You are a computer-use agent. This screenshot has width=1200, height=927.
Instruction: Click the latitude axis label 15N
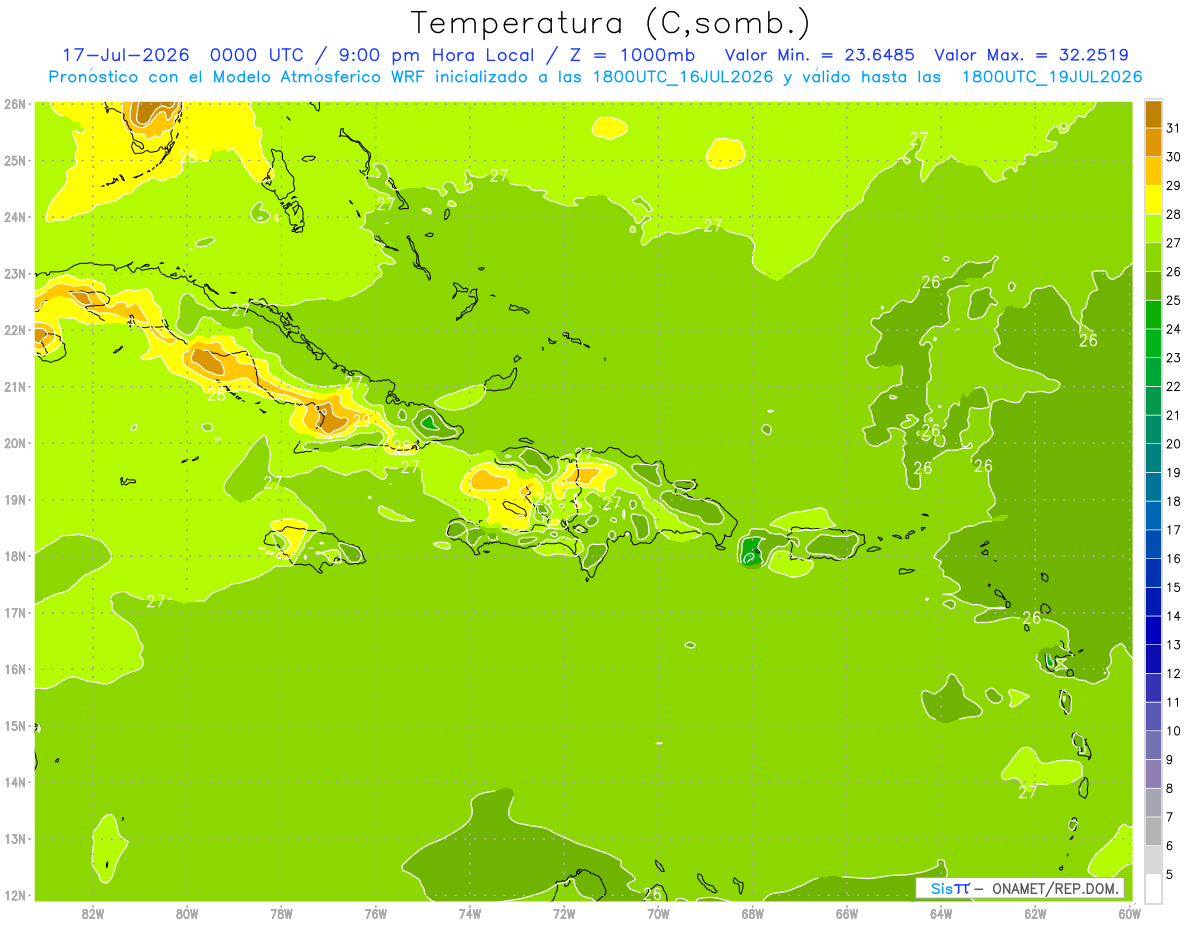[x=15, y=725]
